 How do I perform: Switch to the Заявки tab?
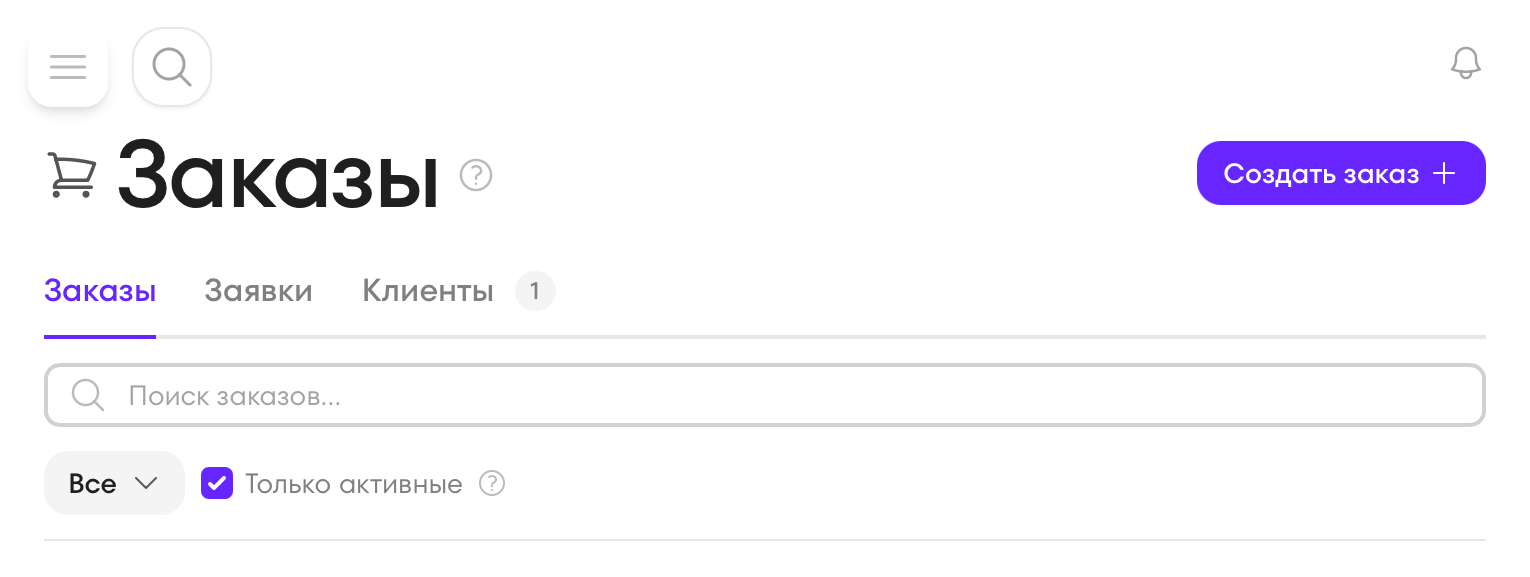258,292
